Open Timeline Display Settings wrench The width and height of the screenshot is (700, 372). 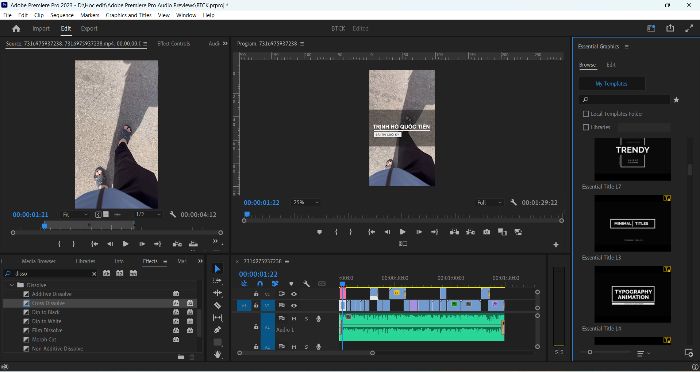306,284
